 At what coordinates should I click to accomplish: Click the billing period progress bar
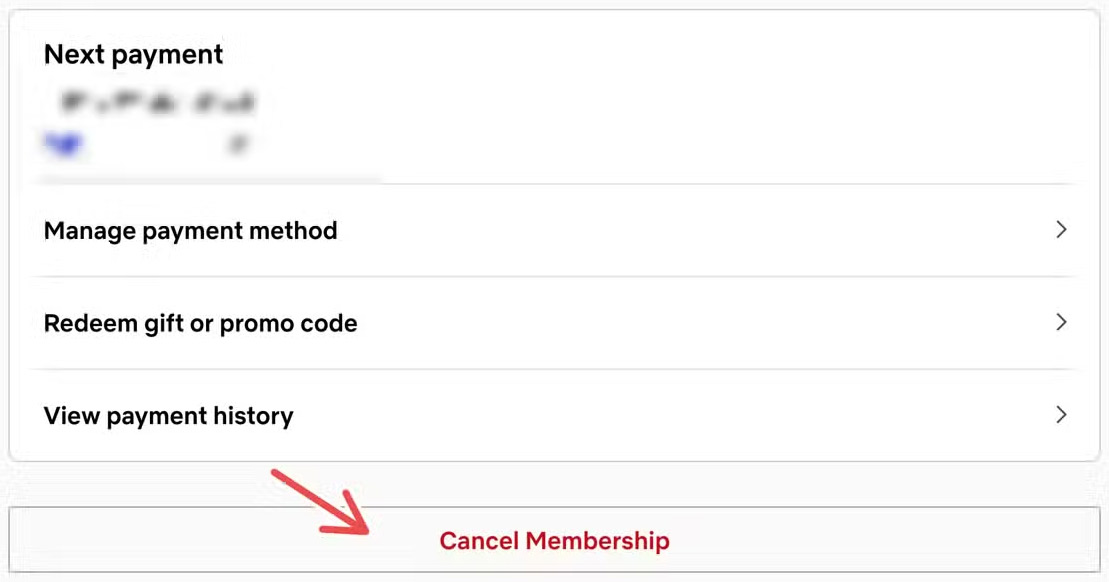pos(211,181)
